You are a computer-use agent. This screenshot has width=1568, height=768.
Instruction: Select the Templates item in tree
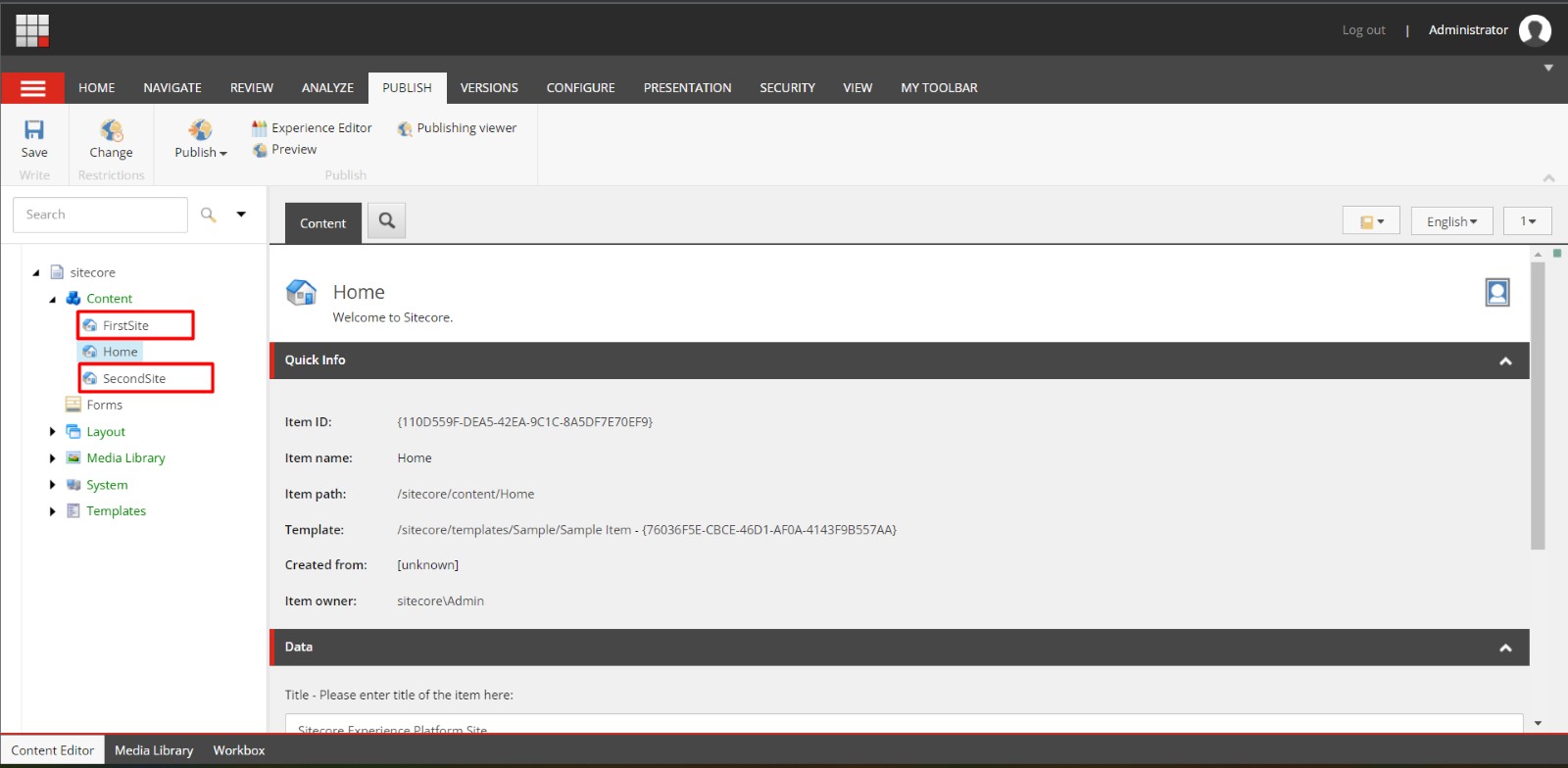tap(106, 511)
